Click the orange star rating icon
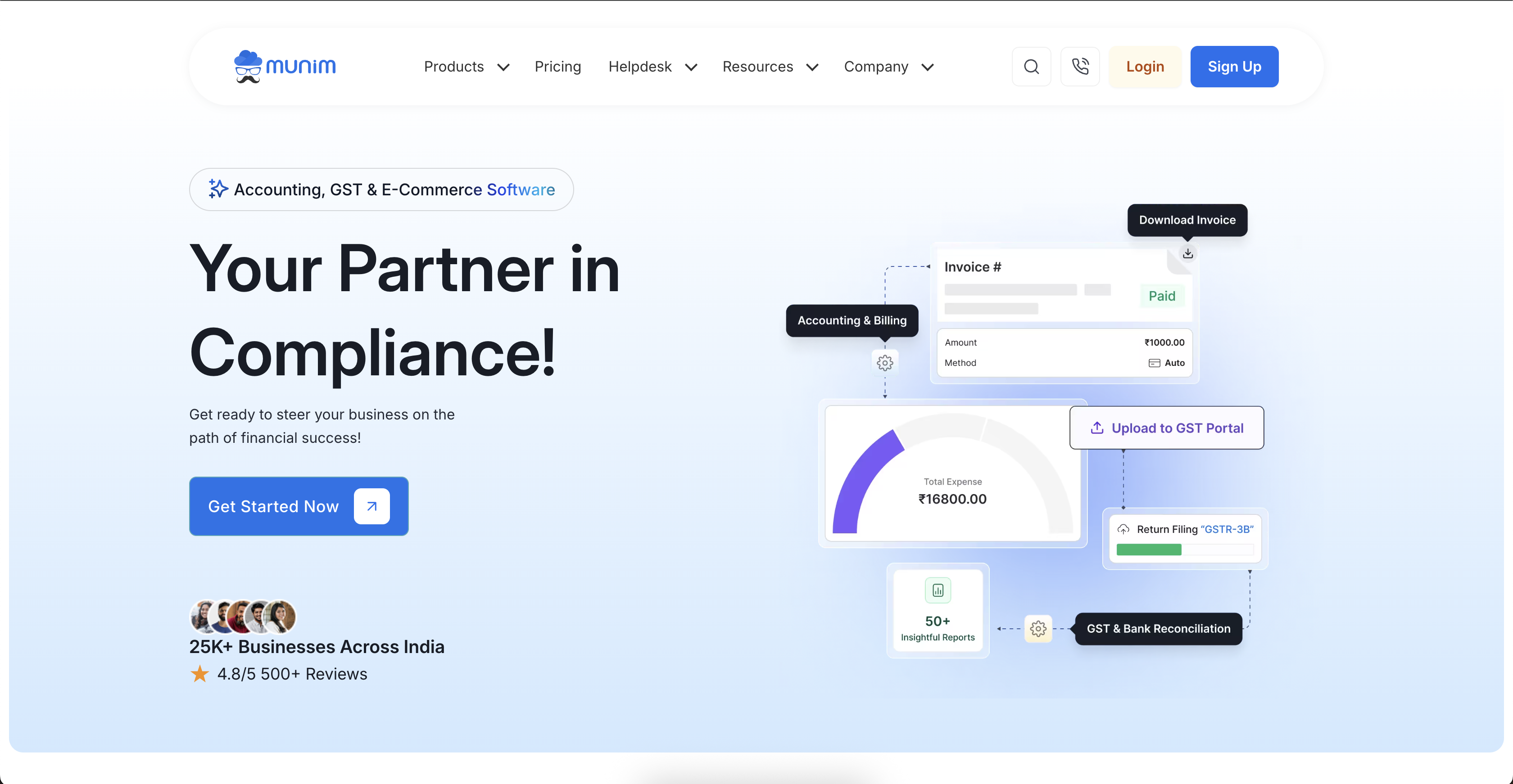Screen dimensions: 1513x784 click(199, 674)
